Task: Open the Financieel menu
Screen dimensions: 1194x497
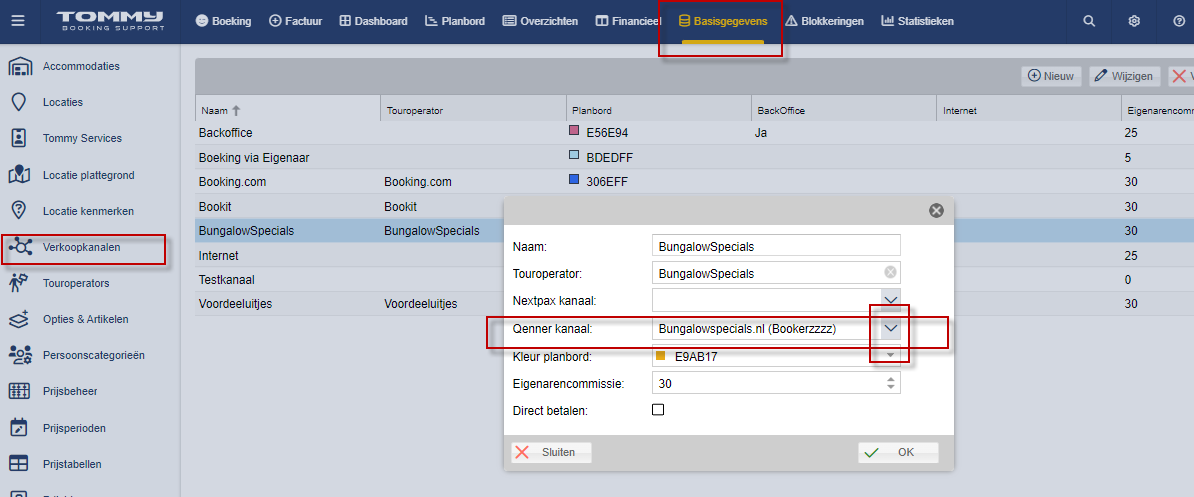Action: point(628,21)
